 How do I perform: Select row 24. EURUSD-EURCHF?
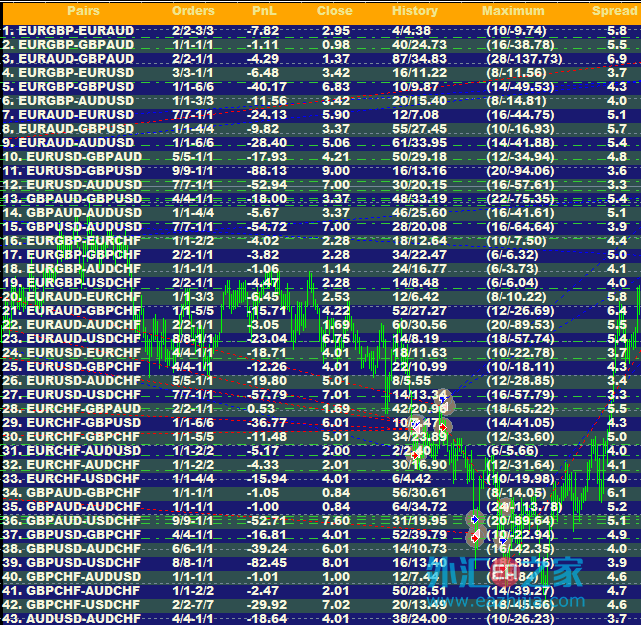pos(322,353)
